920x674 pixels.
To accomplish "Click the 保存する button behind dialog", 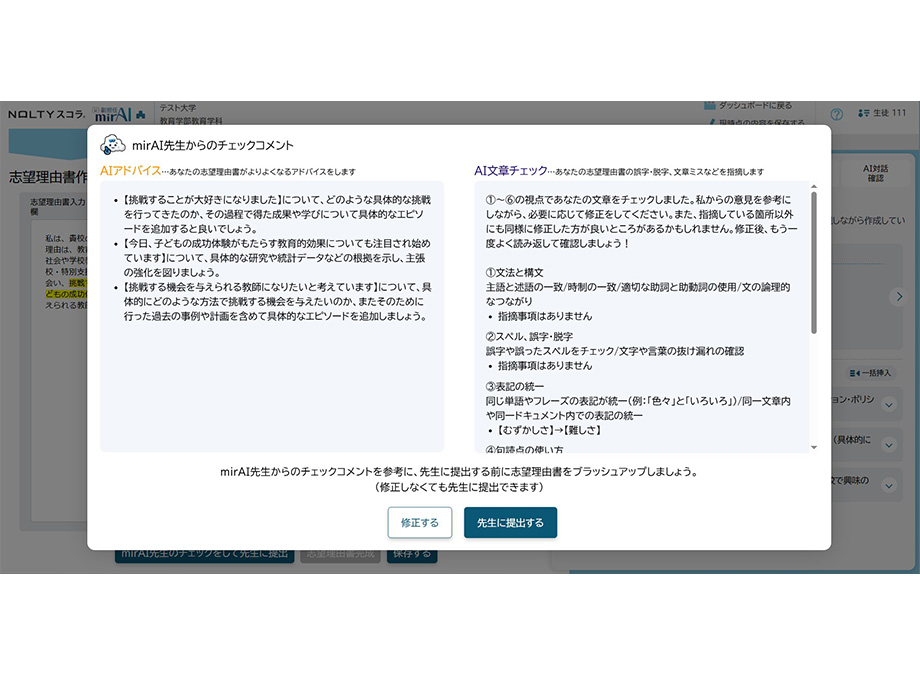I will 411,554.
